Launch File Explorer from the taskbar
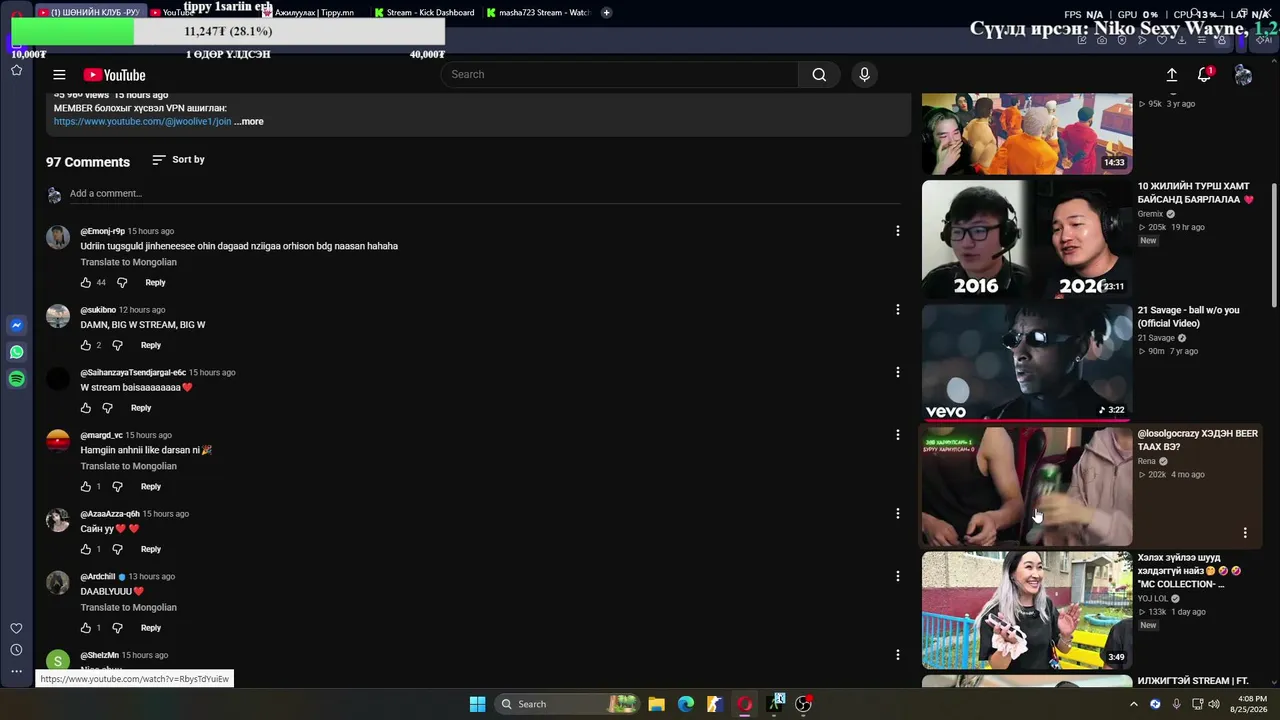The width and height of the screenshot is (1280, 720). [x=656, y=704]
